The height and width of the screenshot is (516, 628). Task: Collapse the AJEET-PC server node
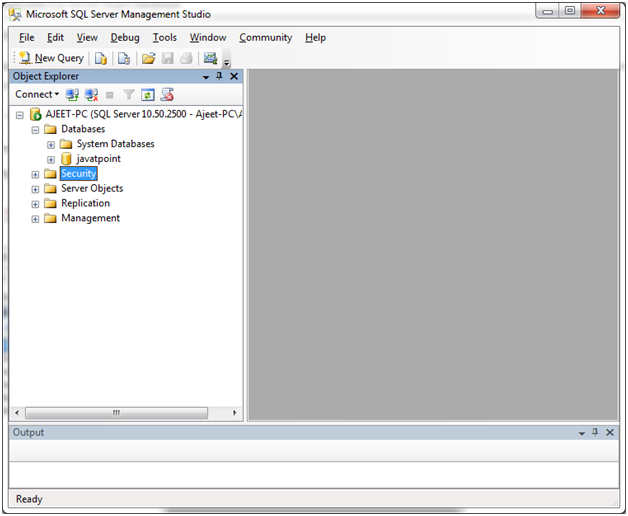[20, 115]
